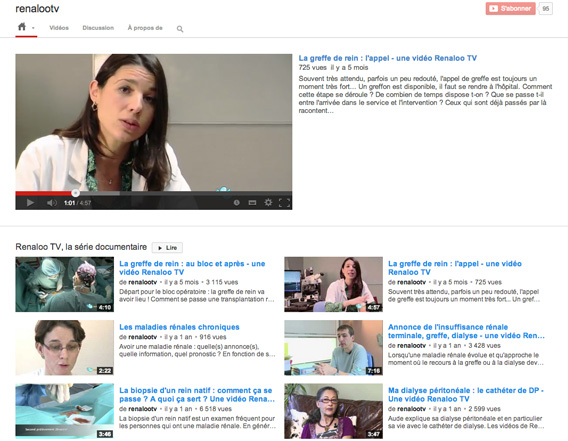Click the biopsy video thumbnail with 3:46 duration
Viewport: 568px width, 441px height.
click(64, 411)
